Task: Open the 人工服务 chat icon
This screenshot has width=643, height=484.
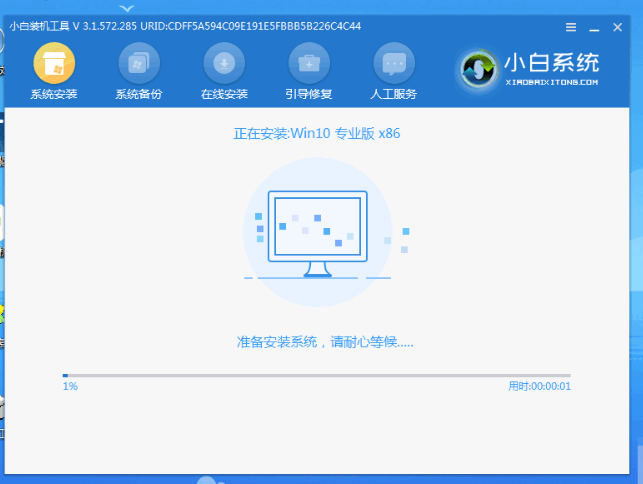Action: (394, 64)
